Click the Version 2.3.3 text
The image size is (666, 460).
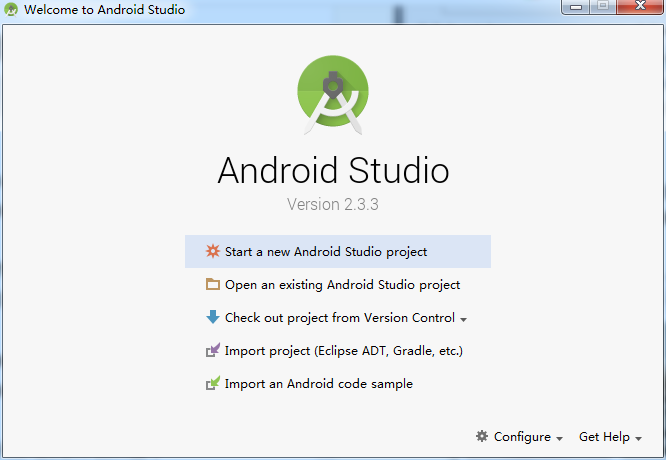pyautogui.click(x=333, y=204)
